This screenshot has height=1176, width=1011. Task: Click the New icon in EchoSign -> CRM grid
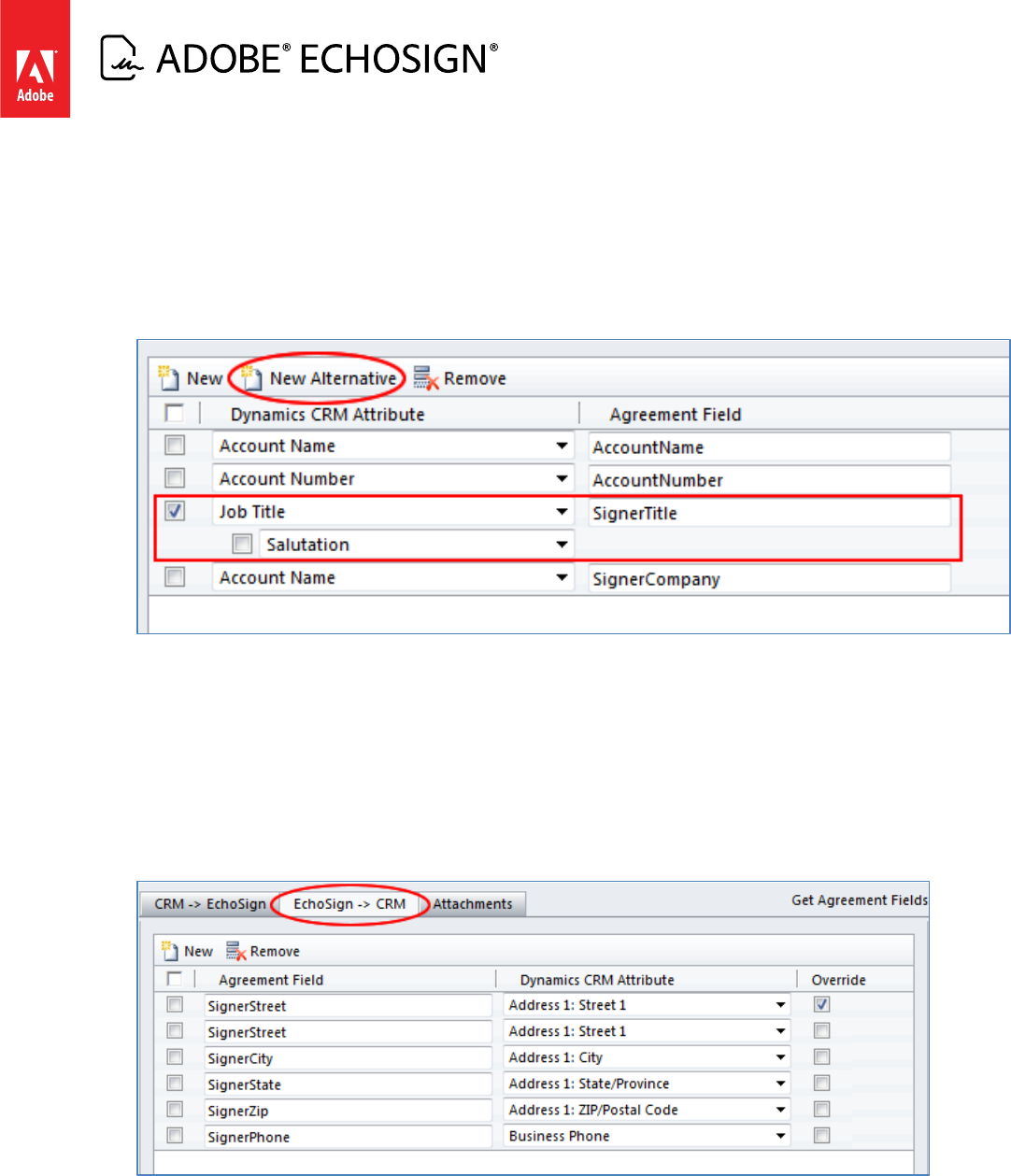tap(169, 951)
